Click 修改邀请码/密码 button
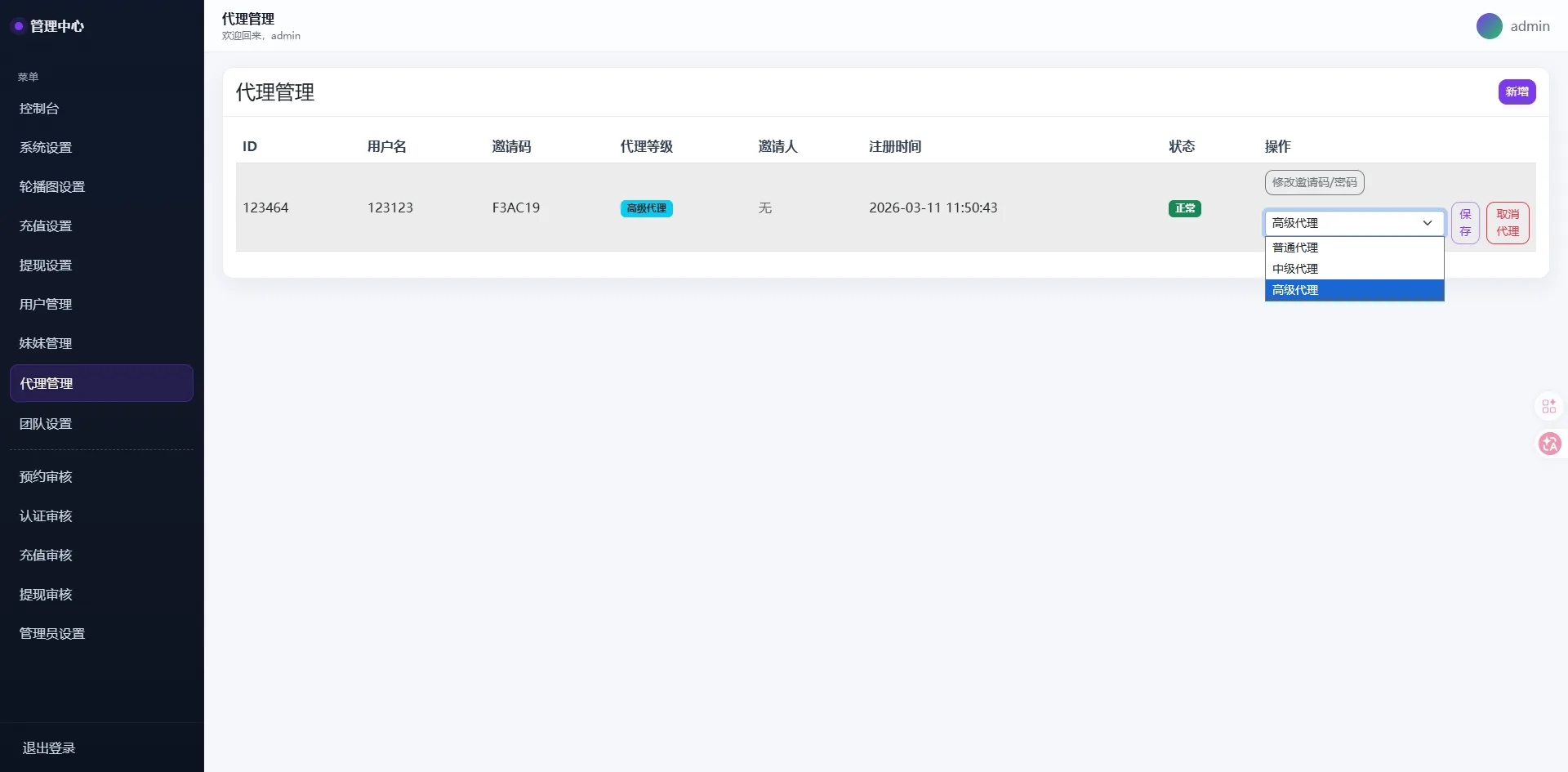This screenshot has height=772, width=1568. 1314,182
